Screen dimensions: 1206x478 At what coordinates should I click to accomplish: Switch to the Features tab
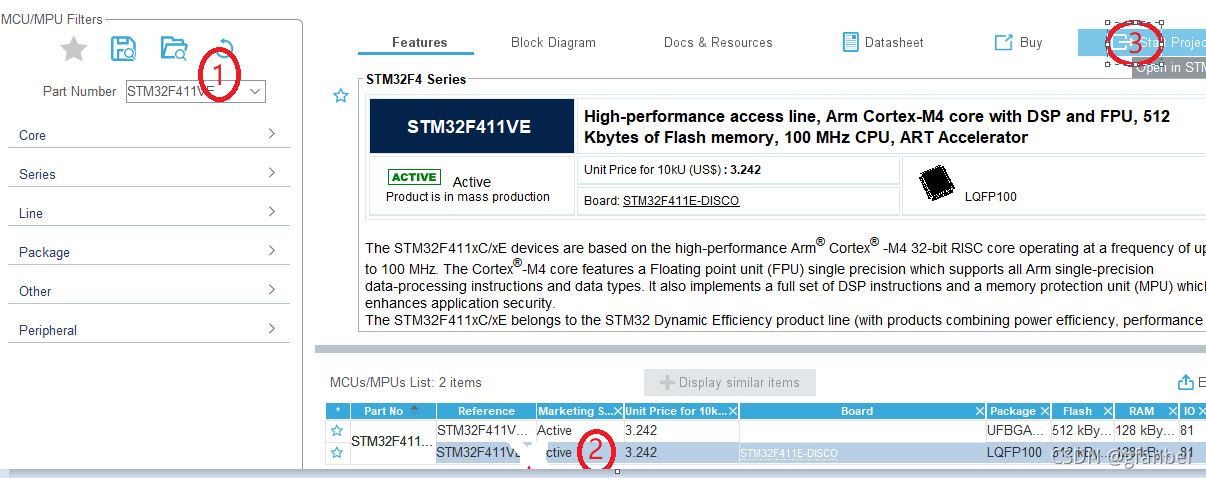[419, 42]
